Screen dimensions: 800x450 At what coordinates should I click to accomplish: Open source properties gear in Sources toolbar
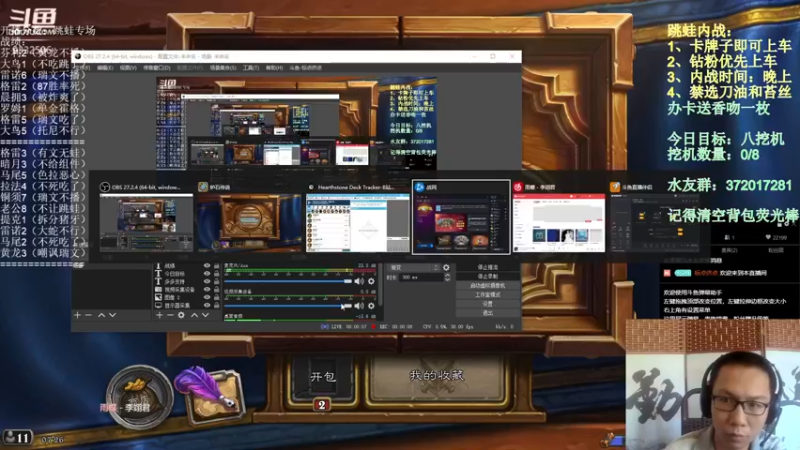click(x=181, y=315)
